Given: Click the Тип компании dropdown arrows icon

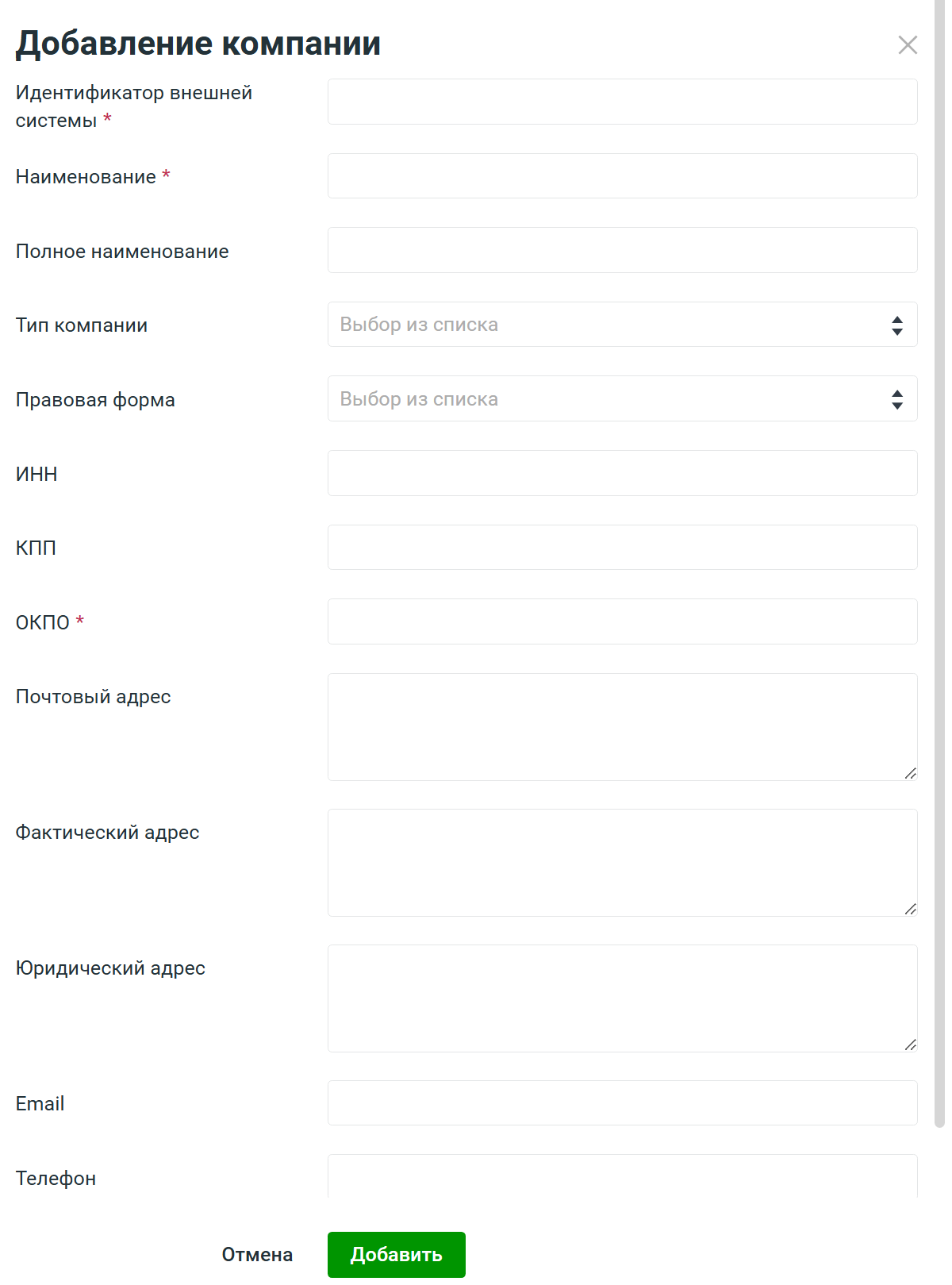Looking at the screenshot, I should click(897, 325).
